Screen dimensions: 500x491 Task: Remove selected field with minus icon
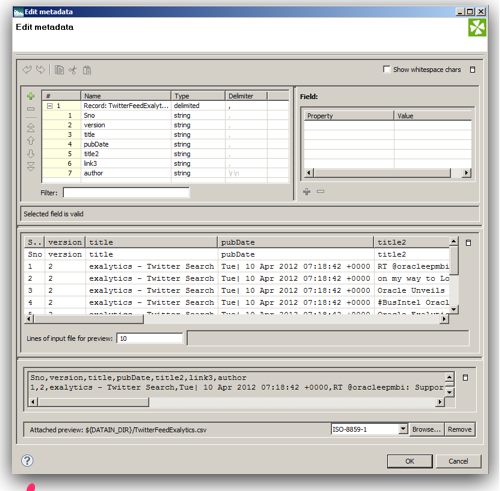point(31,109)
